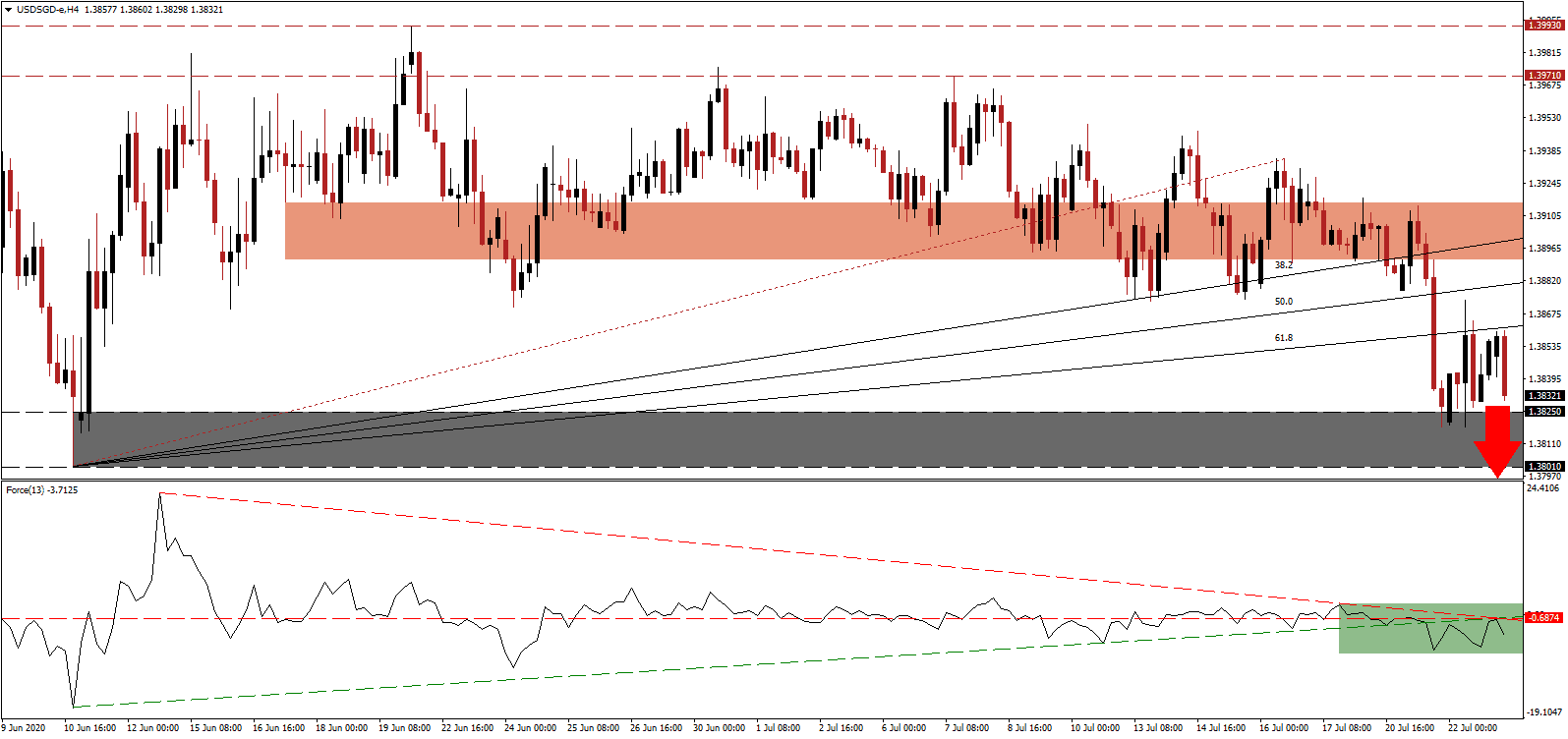
Task: Select the 1.39710 red price label
Action: click(x=1543, y=76)
